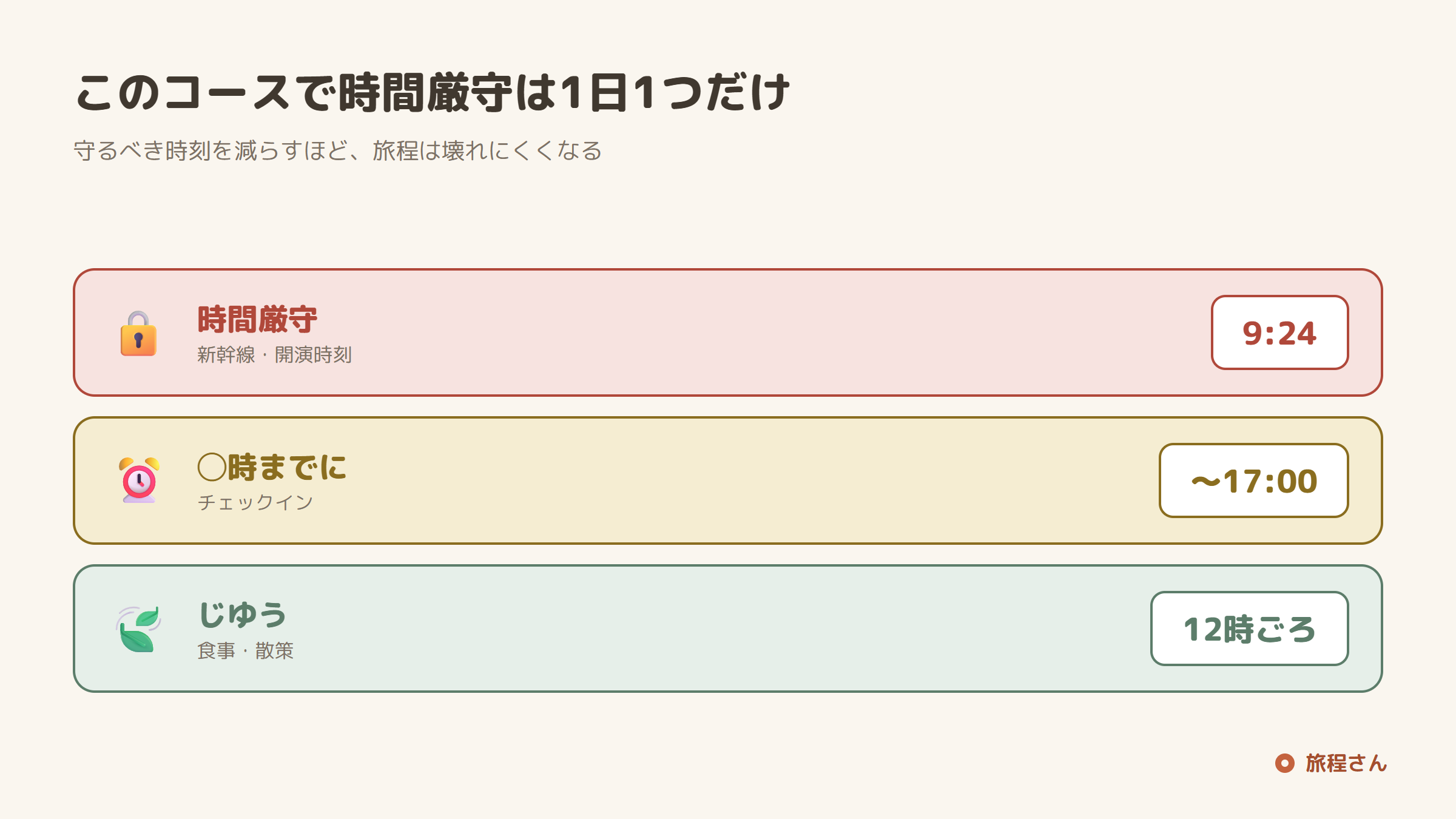The width and height of the screenshot is (1456, 819).
Task: Click the 旅程さん brand label
Action: tap(1346, 763)
